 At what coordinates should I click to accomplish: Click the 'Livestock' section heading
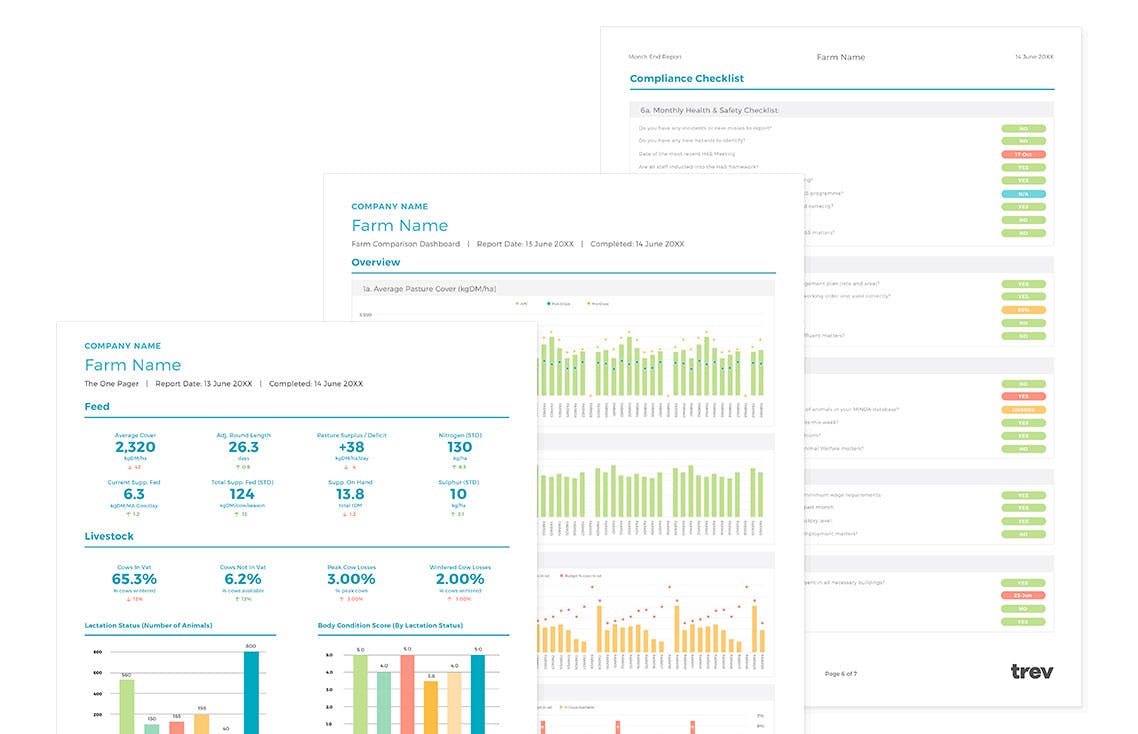109,537
